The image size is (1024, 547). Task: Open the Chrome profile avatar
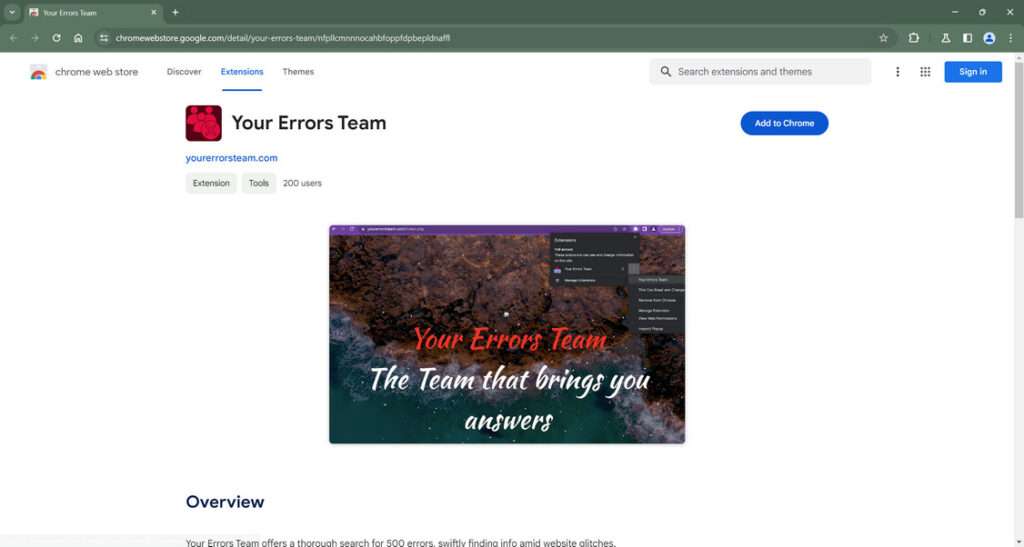(989, 38)
